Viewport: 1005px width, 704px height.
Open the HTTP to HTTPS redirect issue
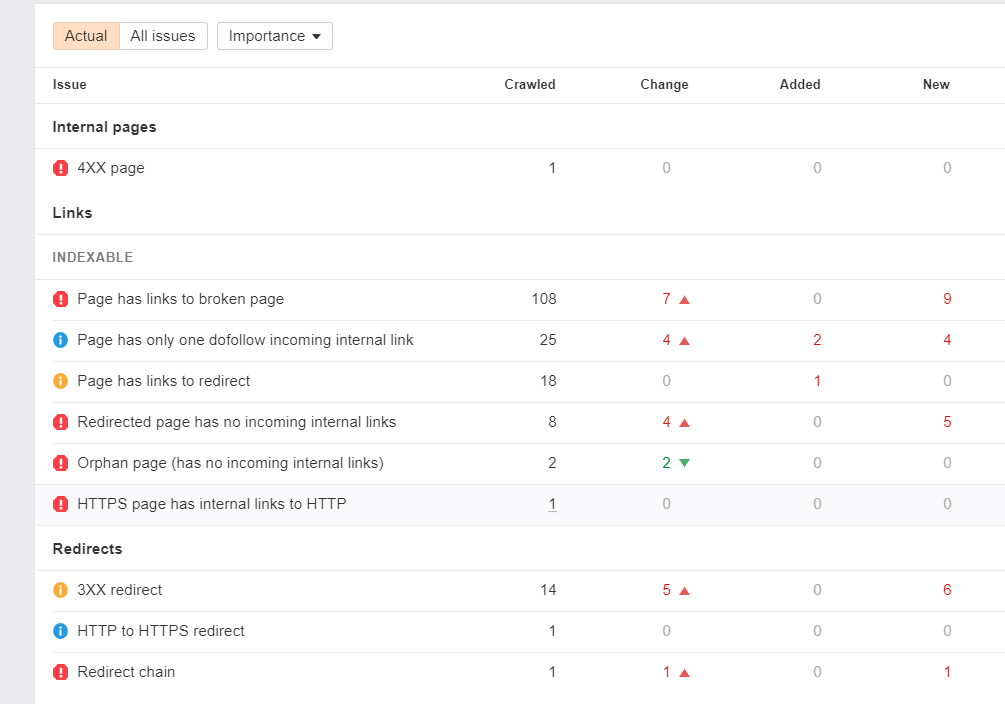click(161, 631)
